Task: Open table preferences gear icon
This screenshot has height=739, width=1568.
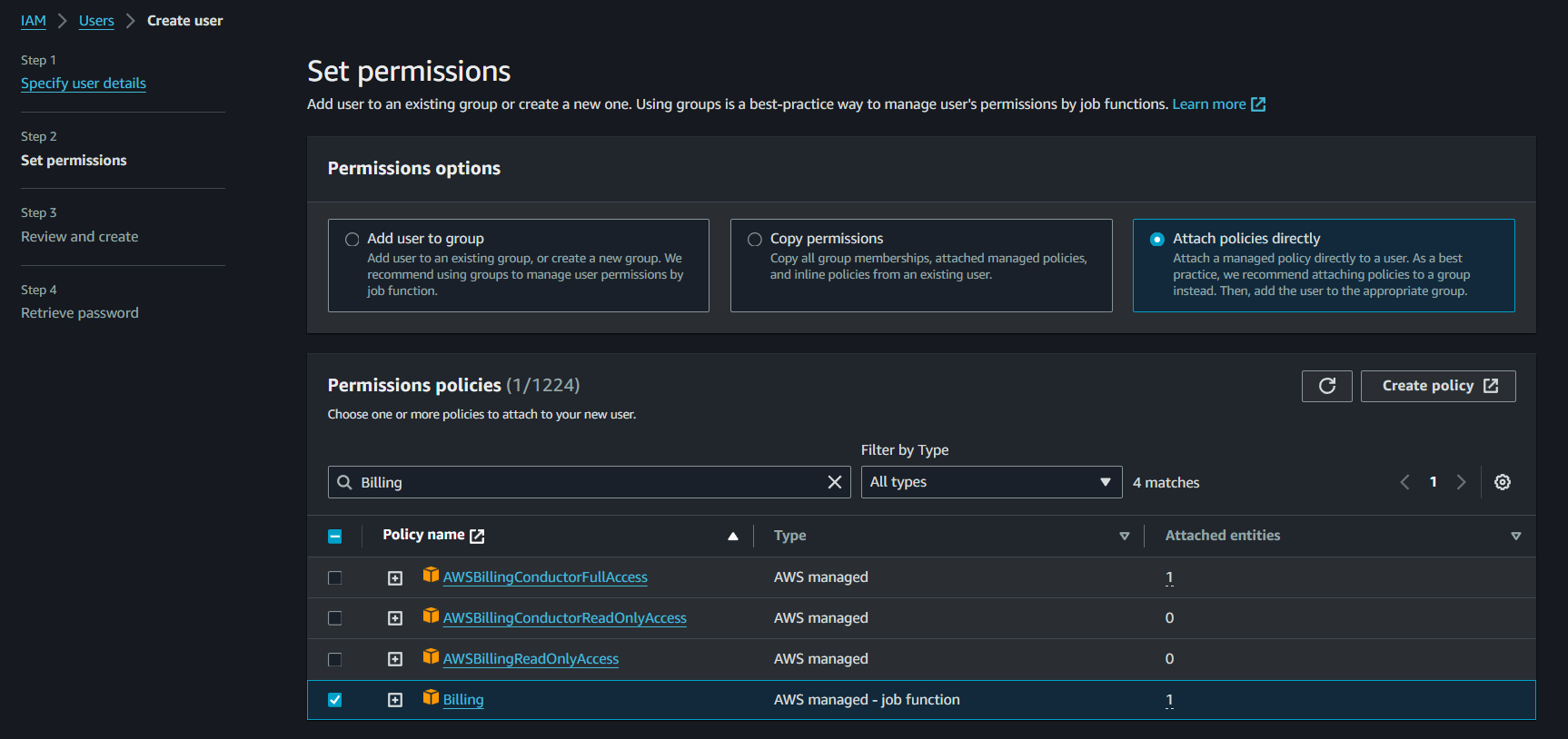Action: 1502,482
